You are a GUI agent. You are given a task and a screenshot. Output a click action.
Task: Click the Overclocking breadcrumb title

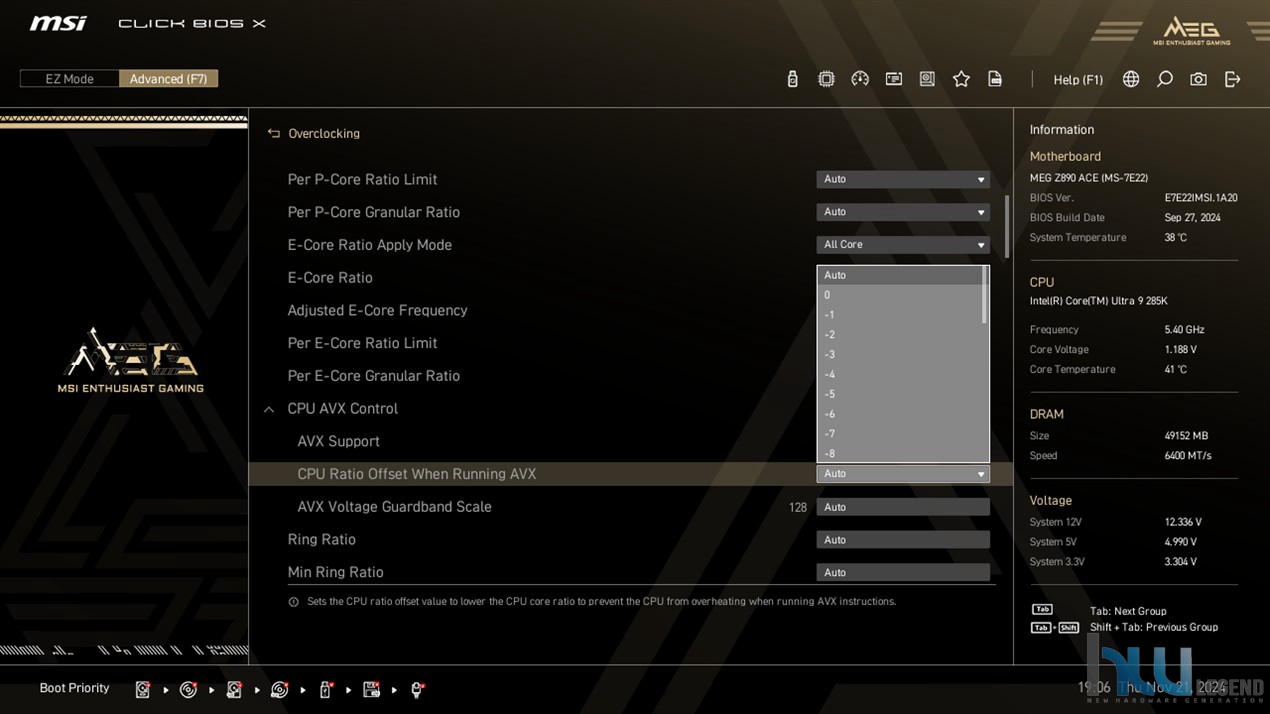[x=324, y=134]
